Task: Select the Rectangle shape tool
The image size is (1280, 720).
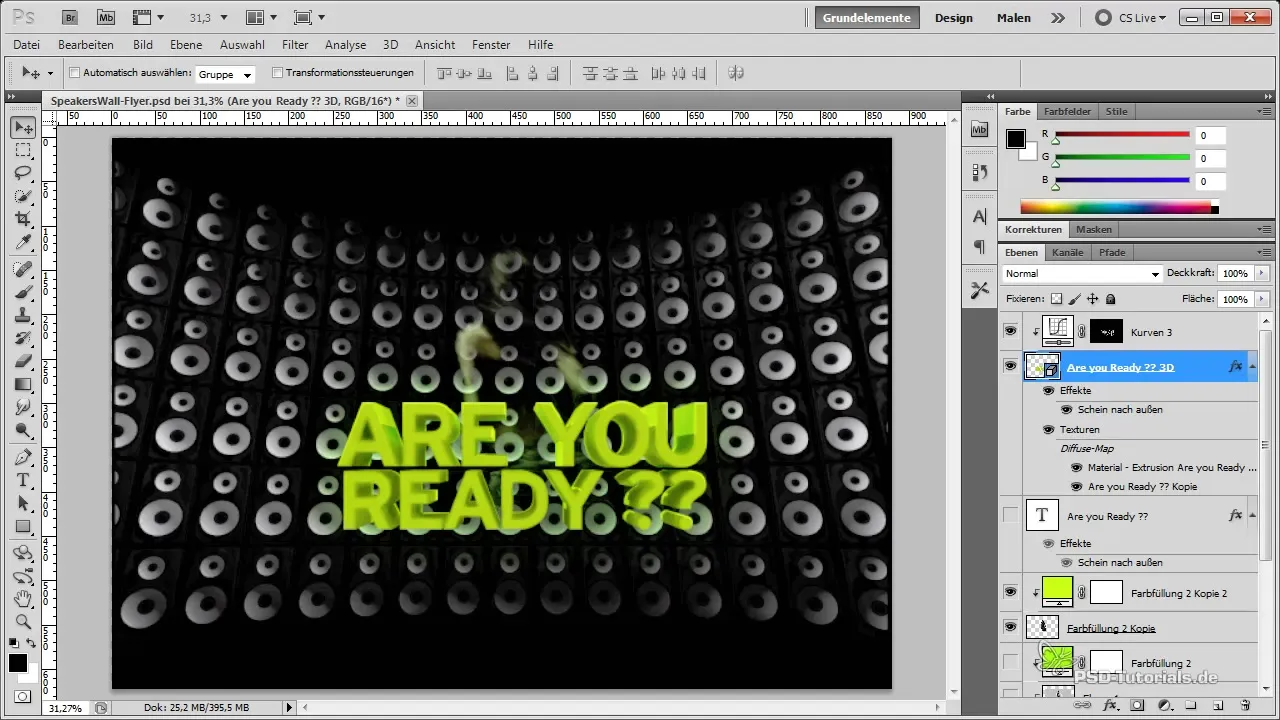Action: (x=23, y=526)
